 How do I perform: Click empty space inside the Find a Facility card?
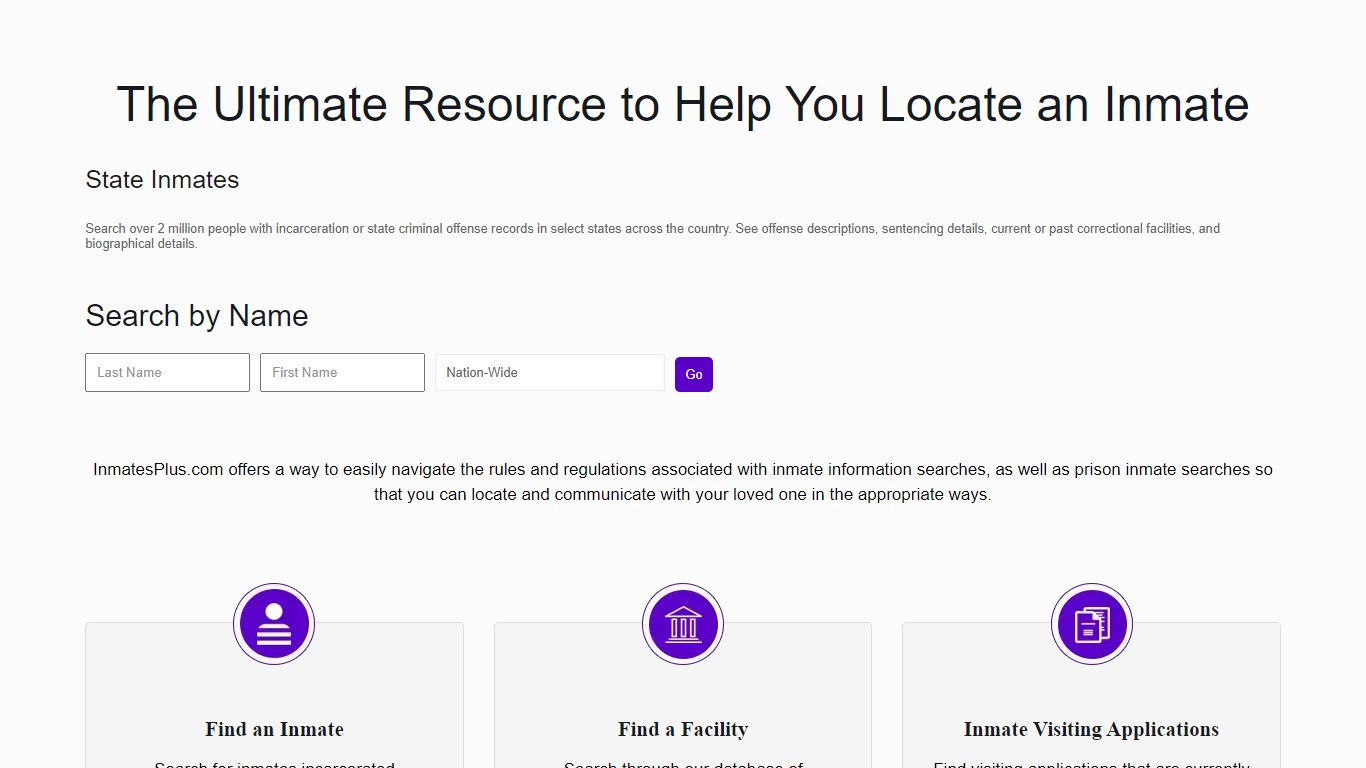550,680
